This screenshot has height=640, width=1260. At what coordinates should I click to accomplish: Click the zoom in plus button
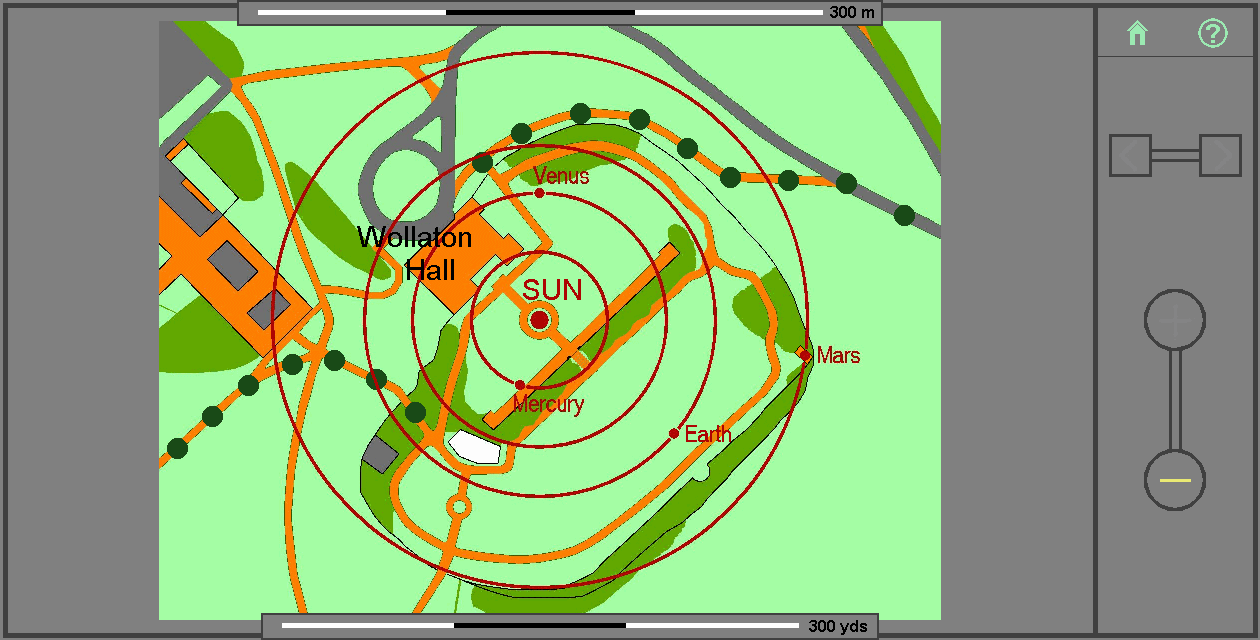click(x=1175, y=321)
